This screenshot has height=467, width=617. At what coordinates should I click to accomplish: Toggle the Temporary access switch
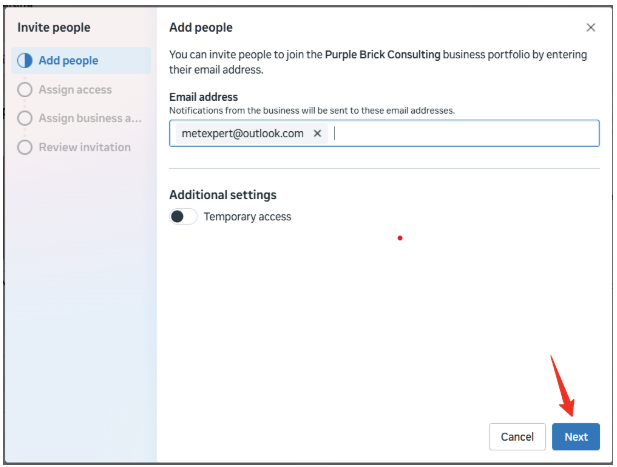183,216
